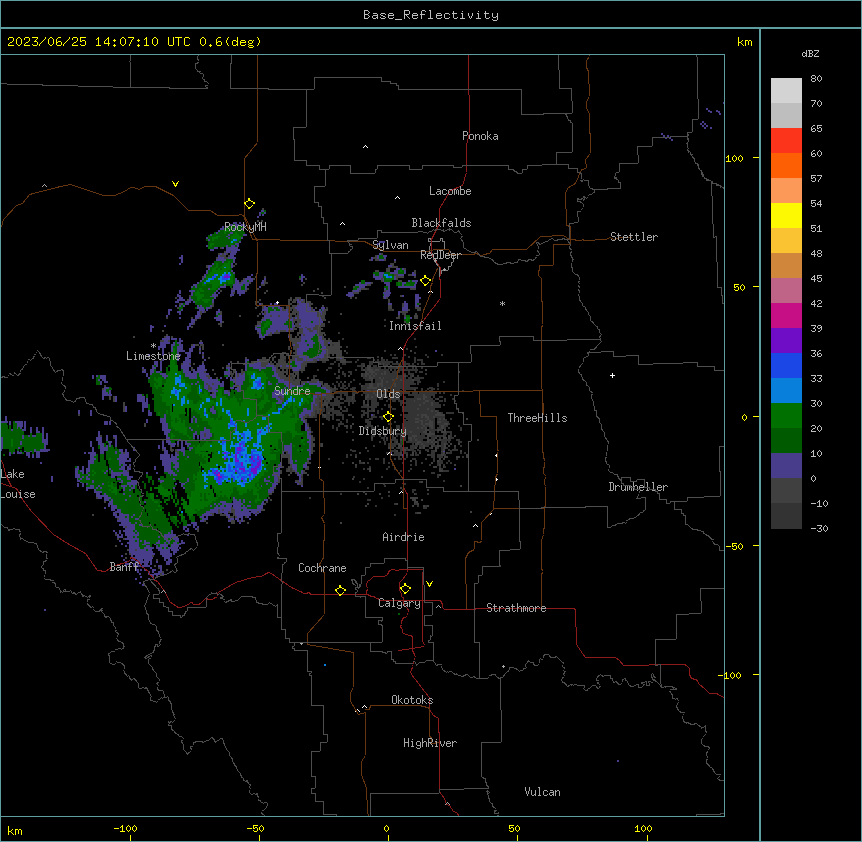Click the Sylvan label
The width and height of the screenshot is (862, 842).
click(390, 245)
